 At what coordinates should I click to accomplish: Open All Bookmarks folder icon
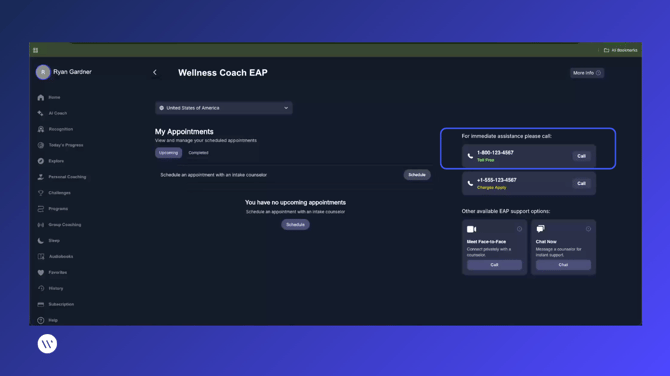pyautogui.click(x=606, y=50)
